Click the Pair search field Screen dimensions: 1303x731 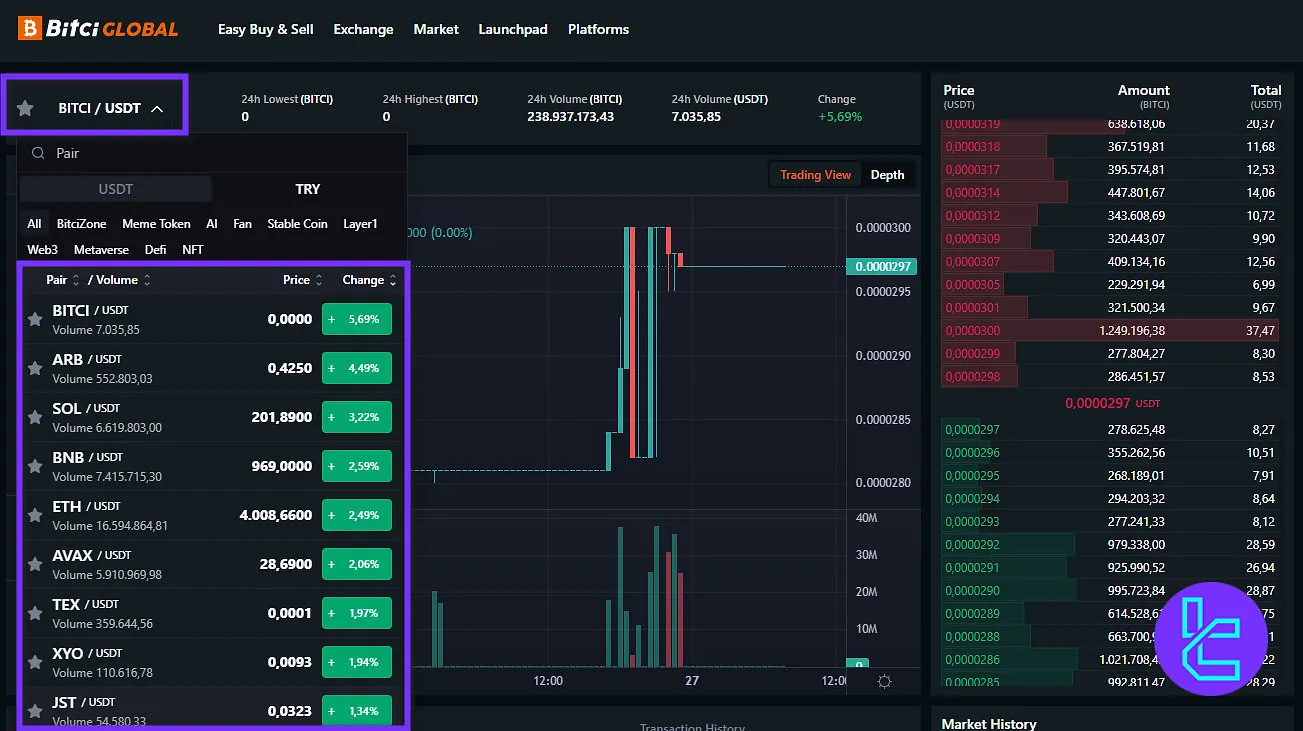pos(220,154)
